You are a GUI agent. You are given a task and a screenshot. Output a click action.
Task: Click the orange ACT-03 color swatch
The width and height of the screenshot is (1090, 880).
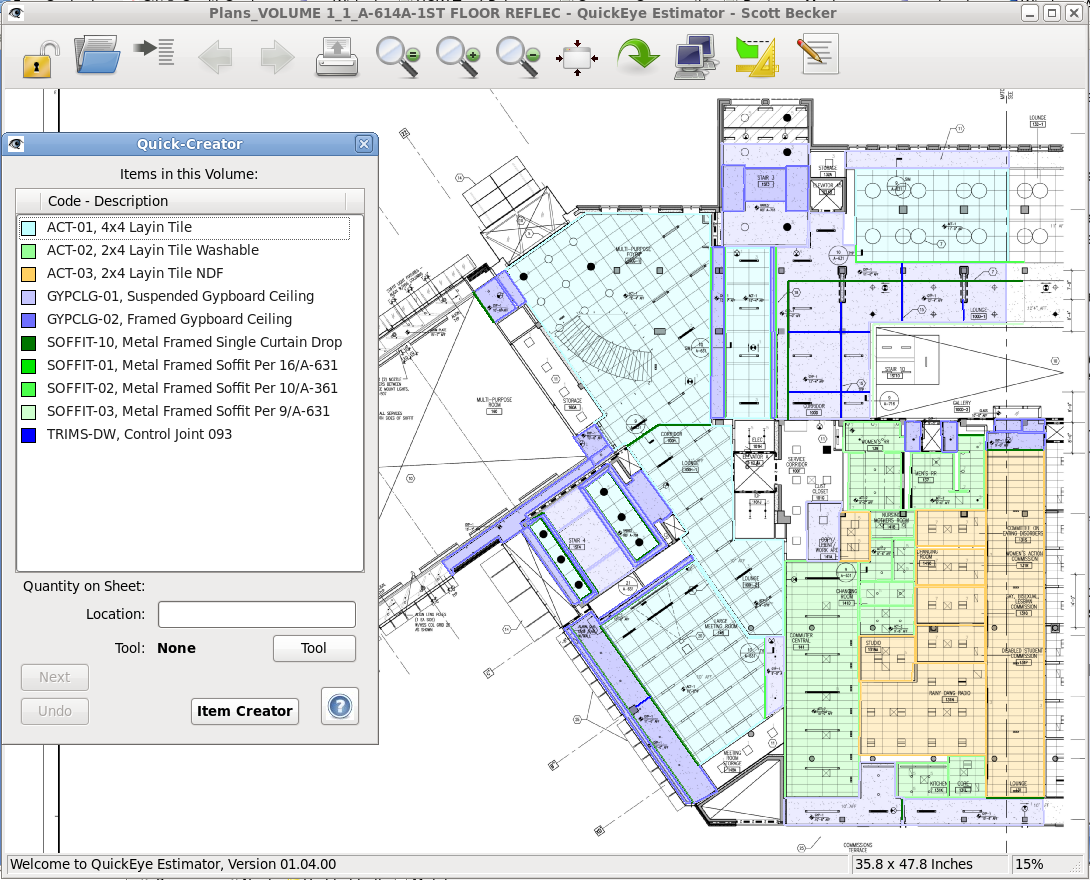29,274
